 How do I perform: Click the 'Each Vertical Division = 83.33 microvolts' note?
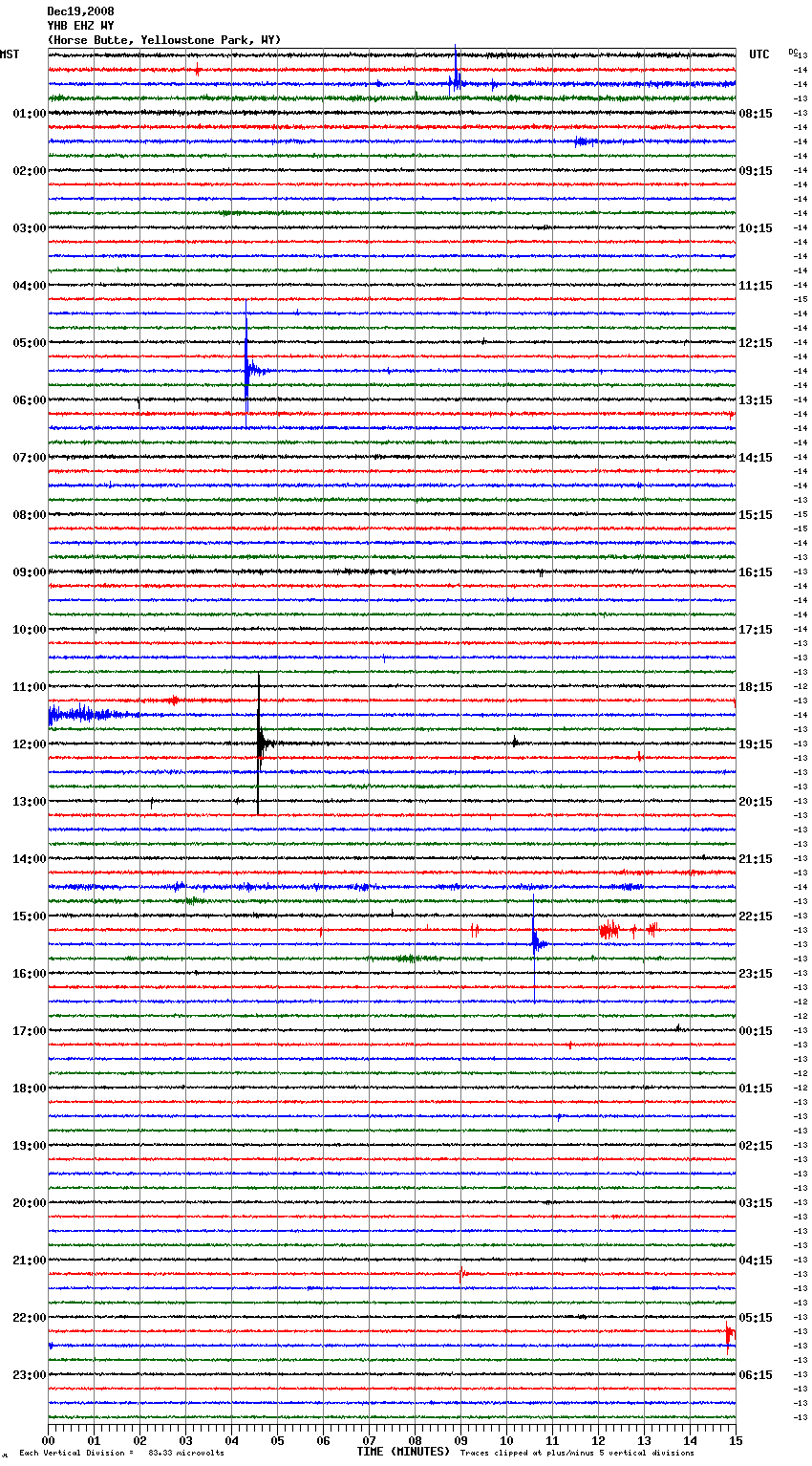121,1453
